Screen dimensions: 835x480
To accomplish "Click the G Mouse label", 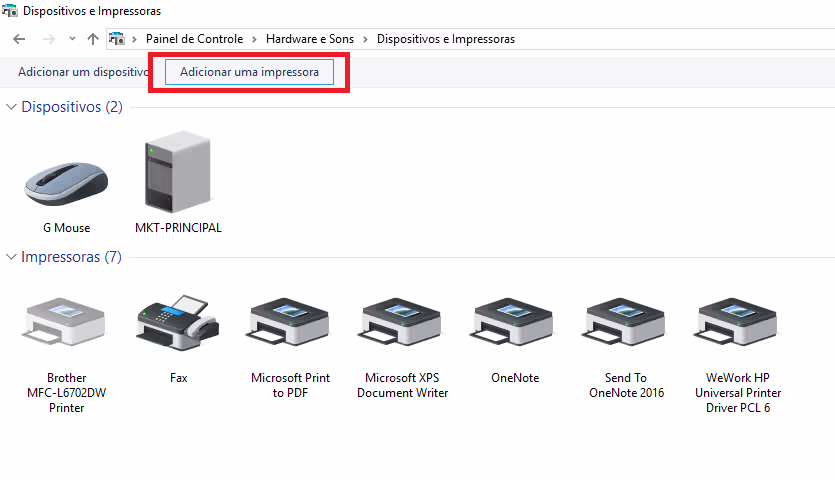I will pos(67,228).
